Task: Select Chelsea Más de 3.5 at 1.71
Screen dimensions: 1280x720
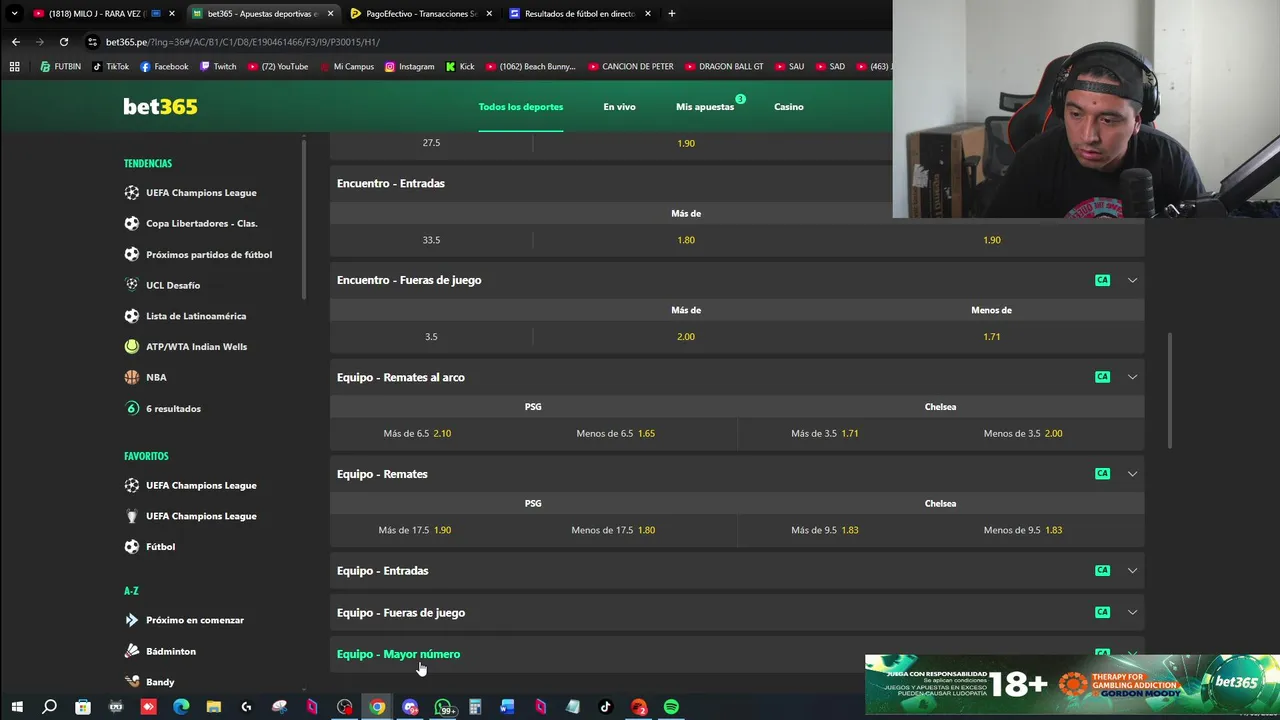Action: pos(825,434)
